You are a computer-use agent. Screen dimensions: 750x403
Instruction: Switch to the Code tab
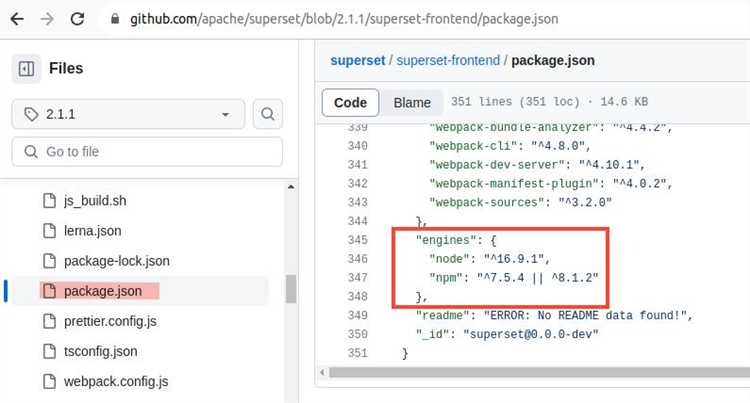[x=350, y=102]
